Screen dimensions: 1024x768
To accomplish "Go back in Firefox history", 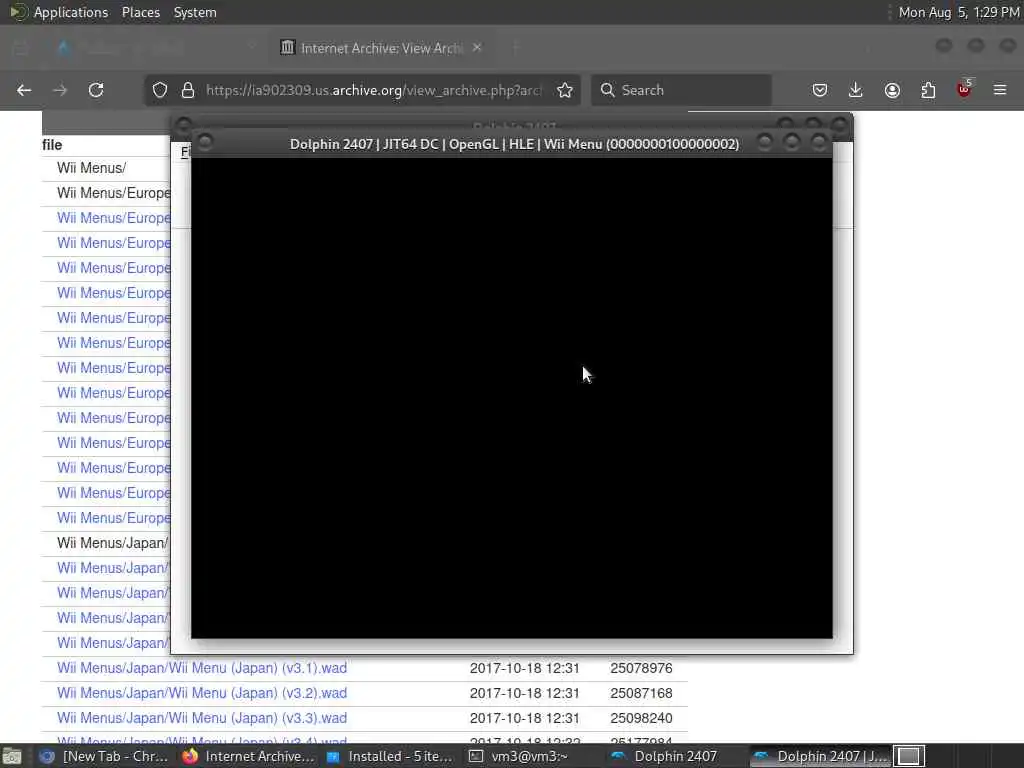I will [x=24, y=90].
